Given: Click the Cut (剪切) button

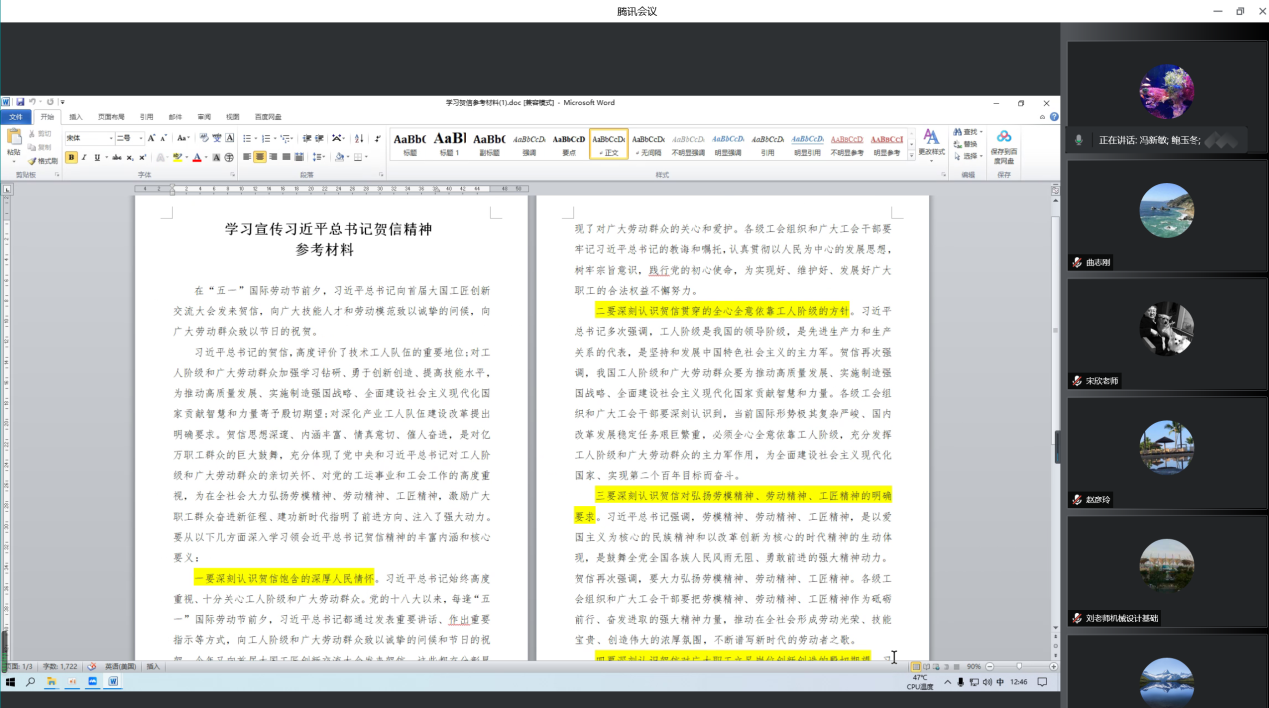Looking at the screenshot, I should (x=41, y=133).
